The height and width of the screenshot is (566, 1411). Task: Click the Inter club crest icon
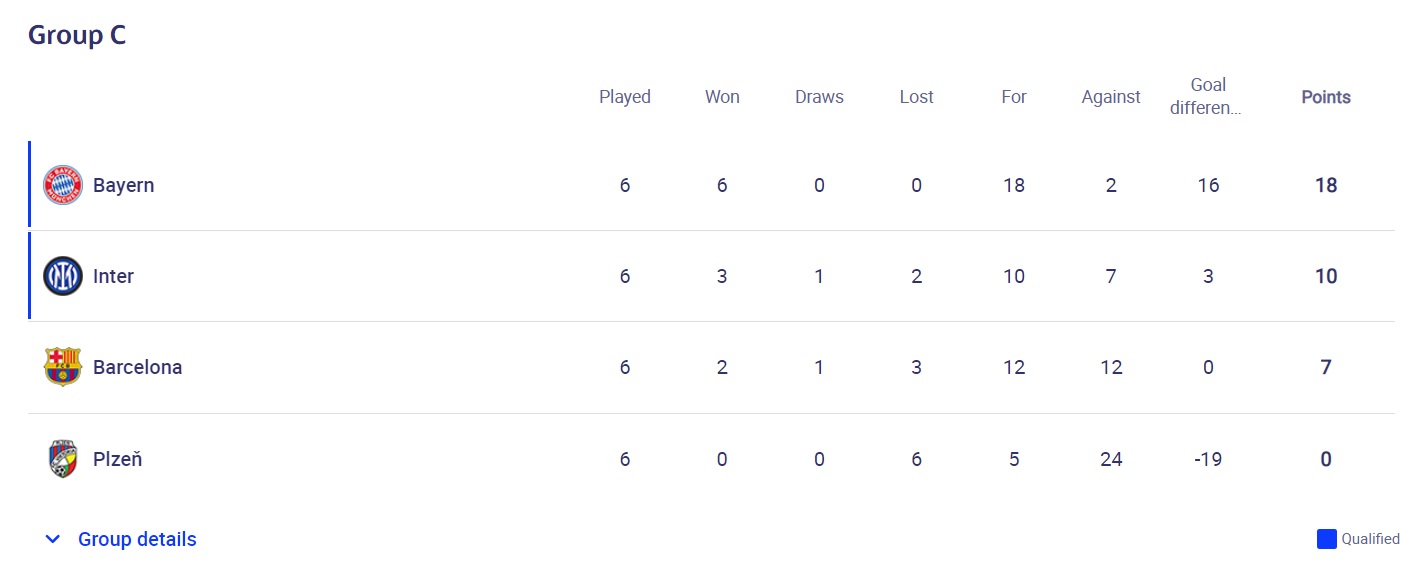(62, 276)
